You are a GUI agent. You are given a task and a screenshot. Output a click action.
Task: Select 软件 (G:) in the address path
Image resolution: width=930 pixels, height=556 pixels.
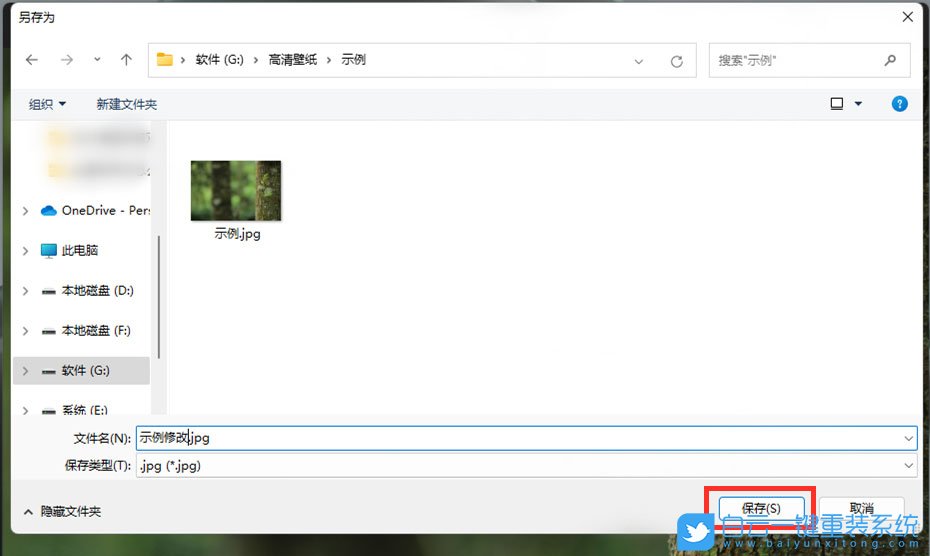[x=219, y=59]
